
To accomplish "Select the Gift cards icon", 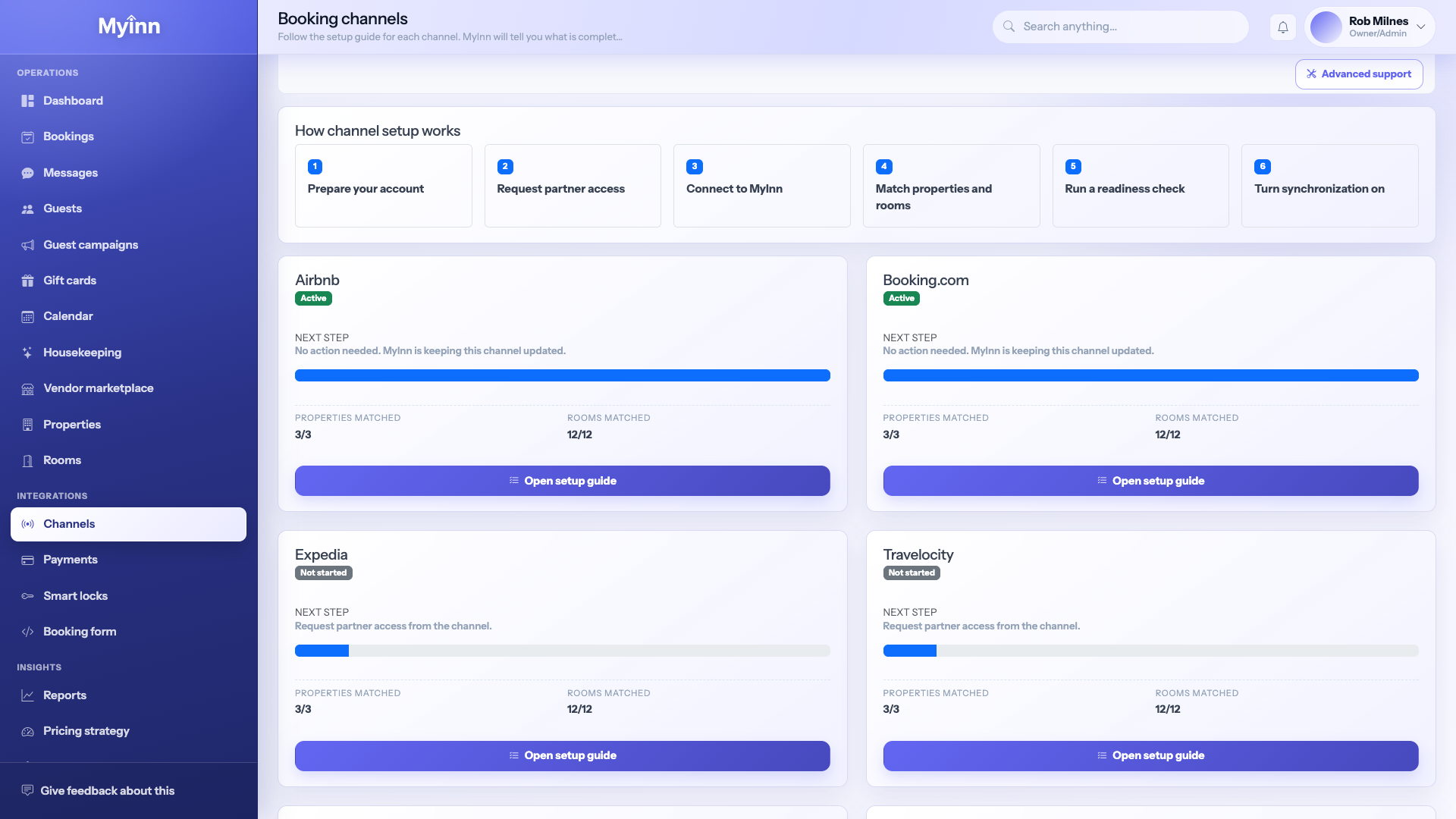I will [x=28, y=281].
